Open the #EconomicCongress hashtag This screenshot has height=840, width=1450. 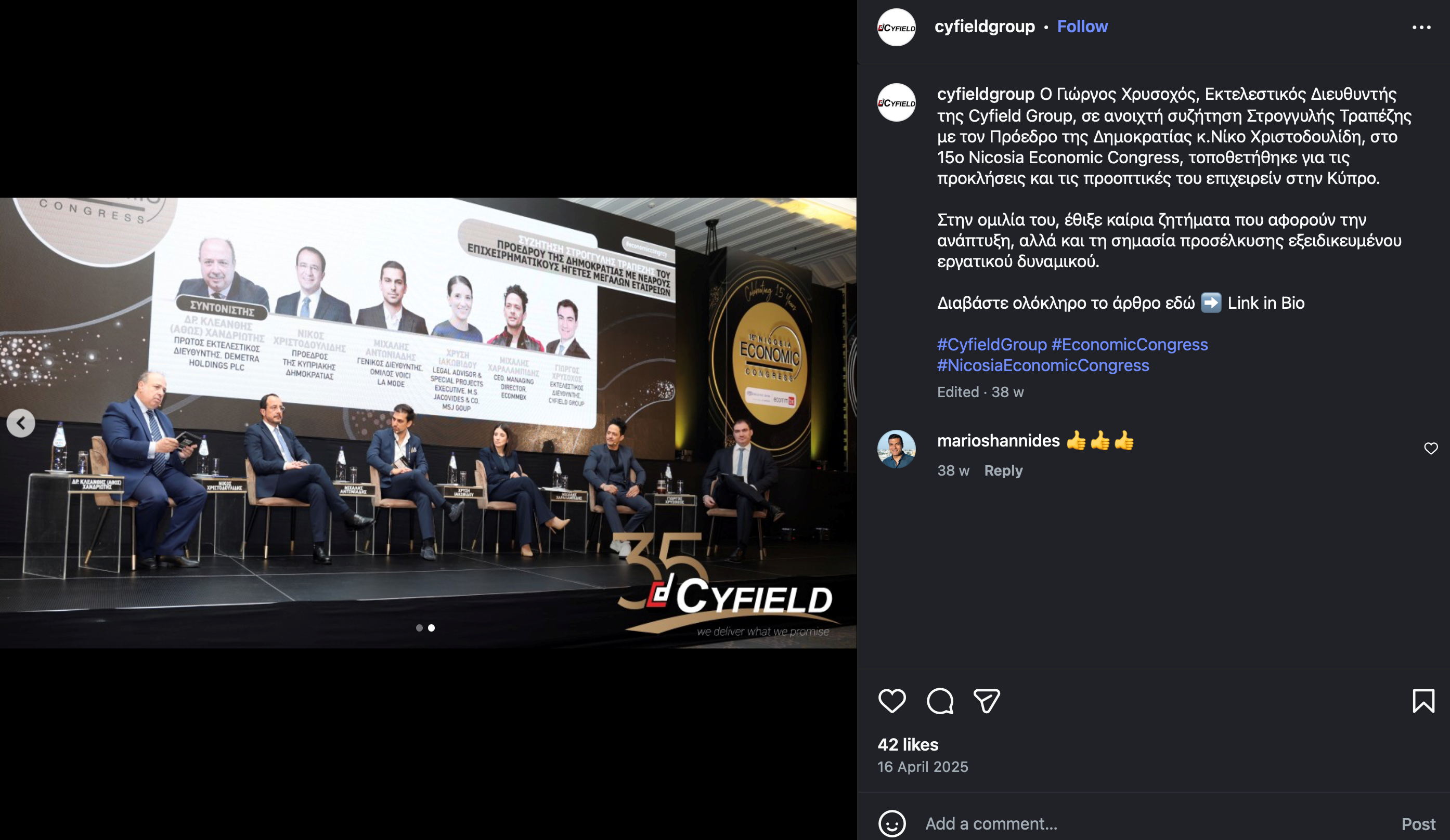click(x=1130, y=345)
